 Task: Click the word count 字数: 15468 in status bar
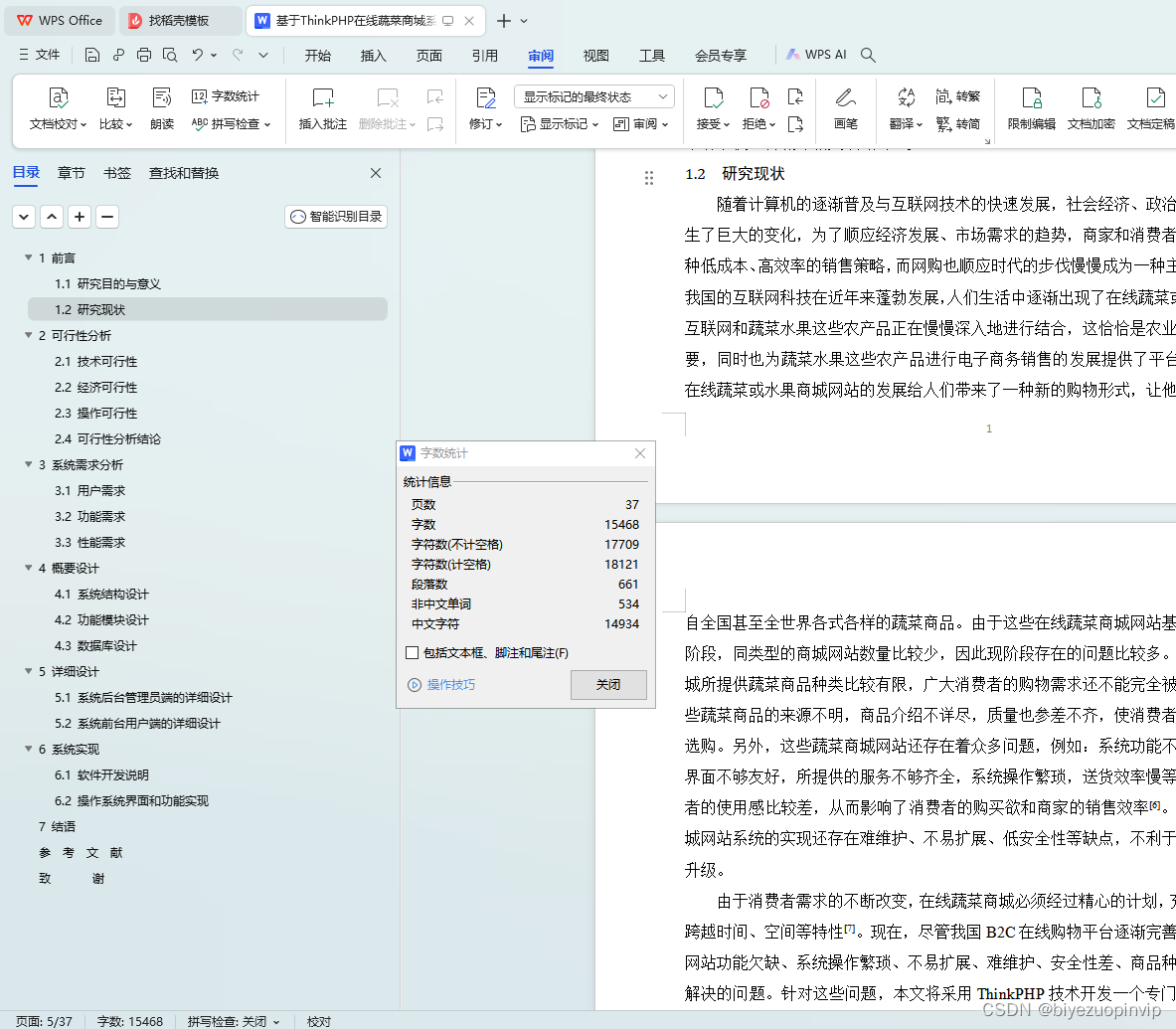pos(130,1021)
